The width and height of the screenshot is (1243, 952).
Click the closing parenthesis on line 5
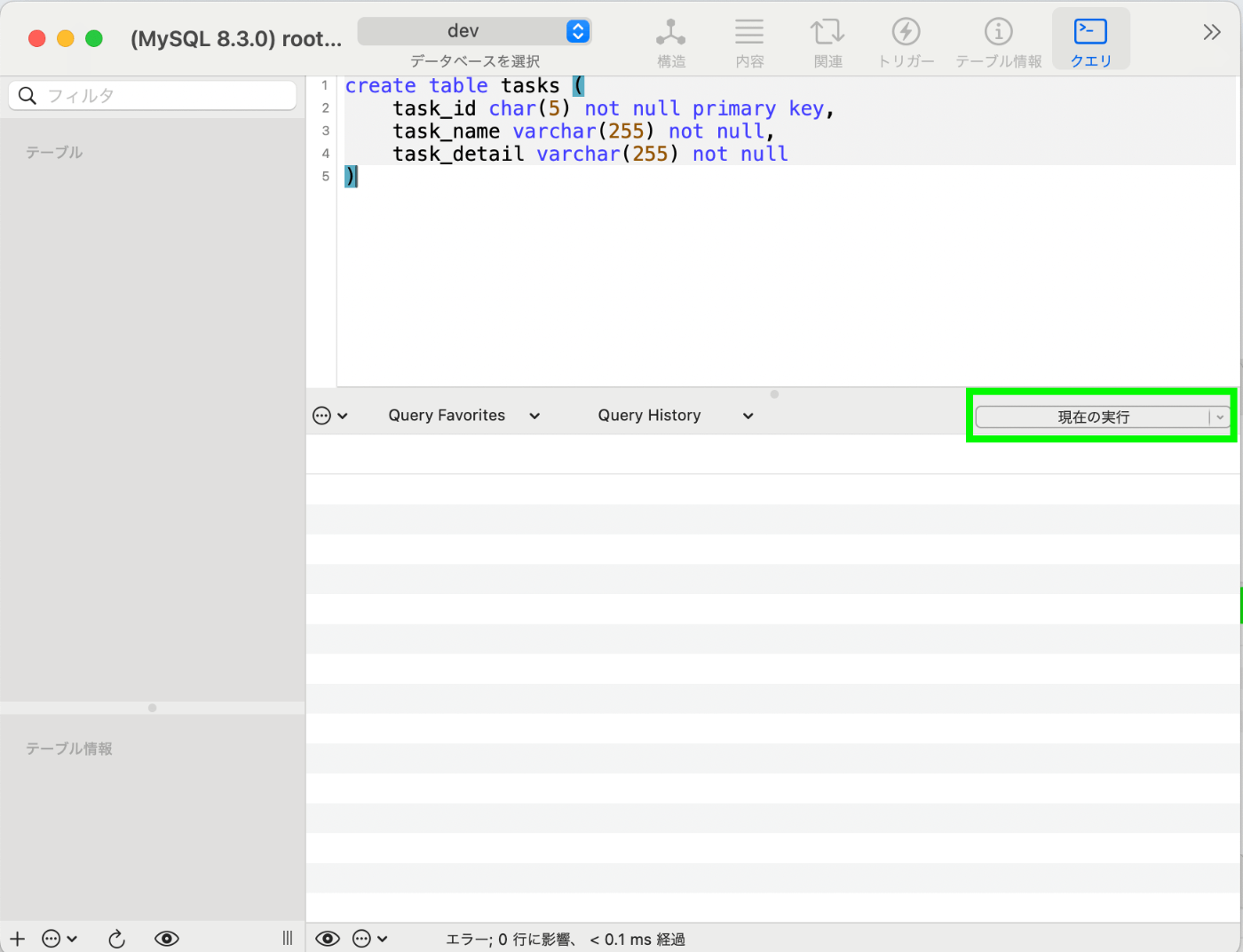pos(351,177)
